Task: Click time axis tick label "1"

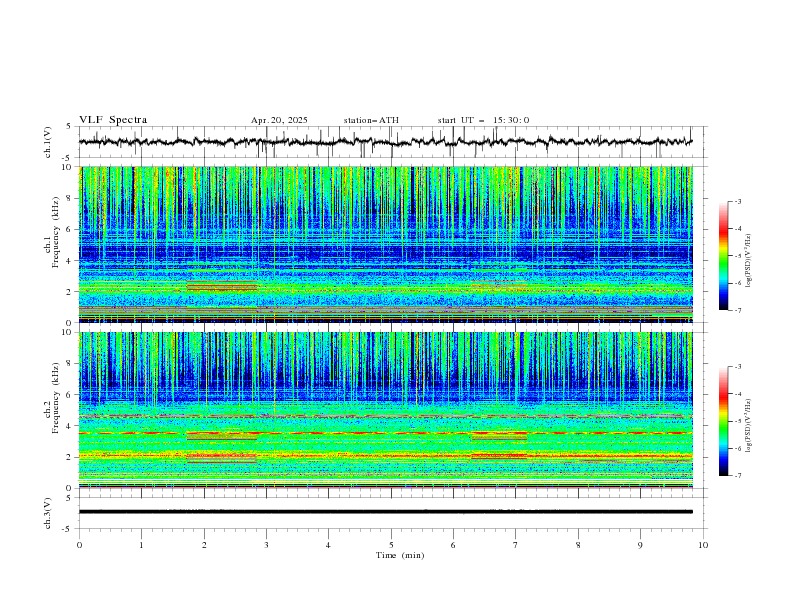Action: (141, 545)
